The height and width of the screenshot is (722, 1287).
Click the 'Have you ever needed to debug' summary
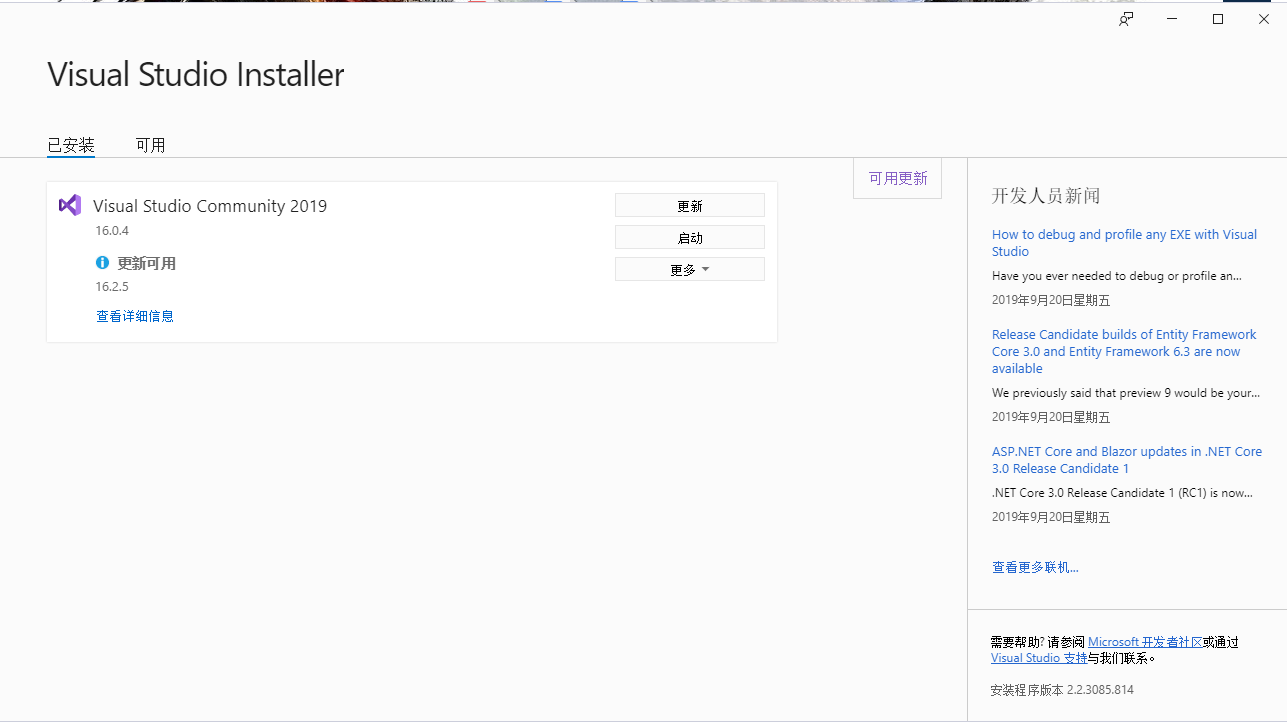coord(1117,276)
